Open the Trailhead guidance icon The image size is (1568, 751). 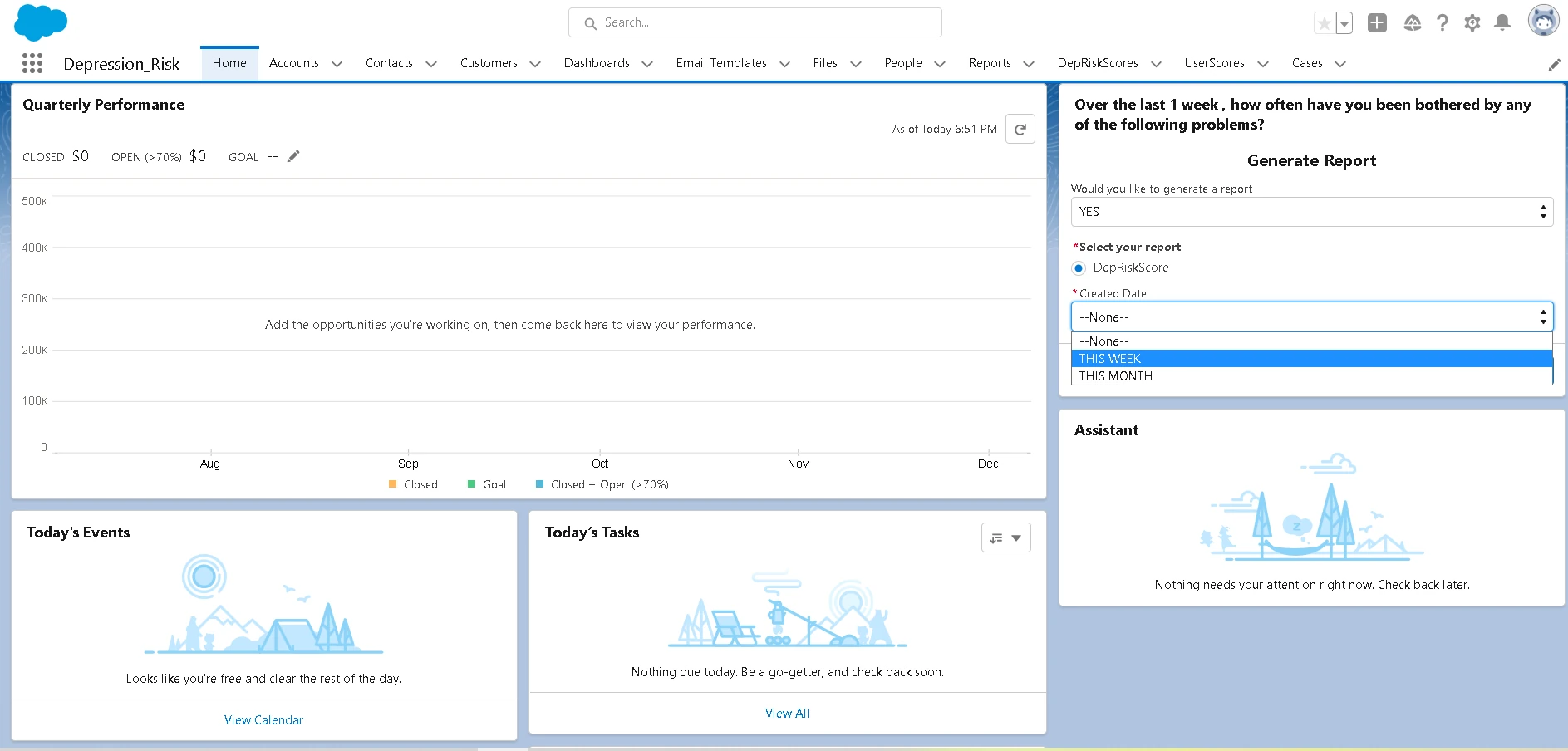click(x=1412, y=23)
